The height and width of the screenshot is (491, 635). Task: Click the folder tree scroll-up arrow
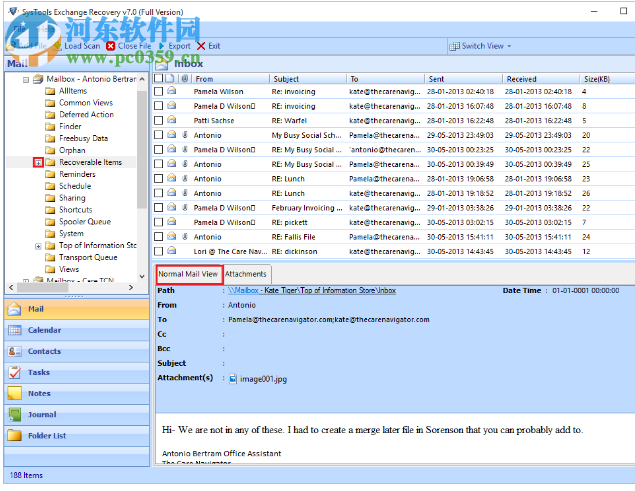142,79
